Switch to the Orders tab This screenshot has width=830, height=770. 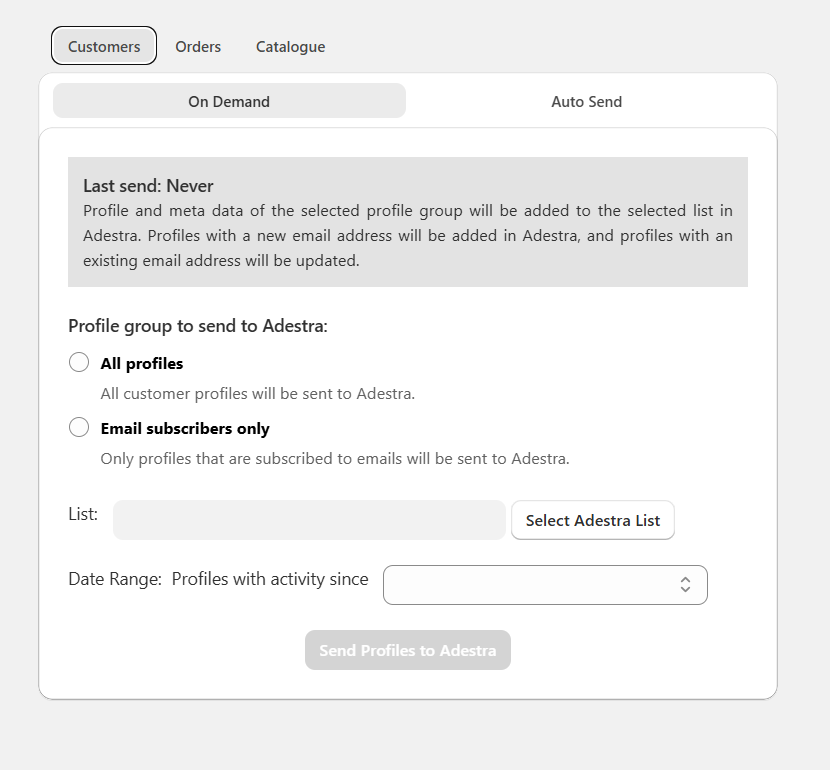pos(197,46)
